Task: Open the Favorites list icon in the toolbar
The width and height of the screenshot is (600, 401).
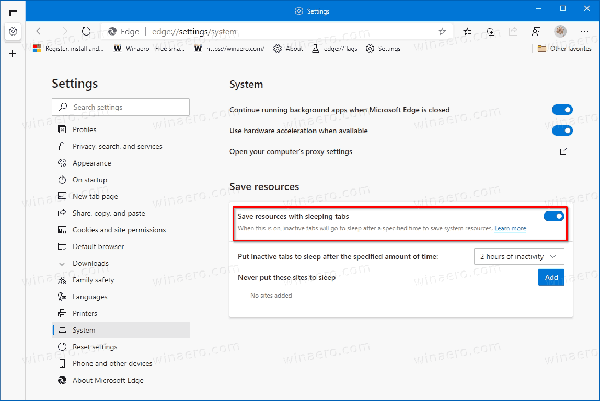Action: click(467, 31)
